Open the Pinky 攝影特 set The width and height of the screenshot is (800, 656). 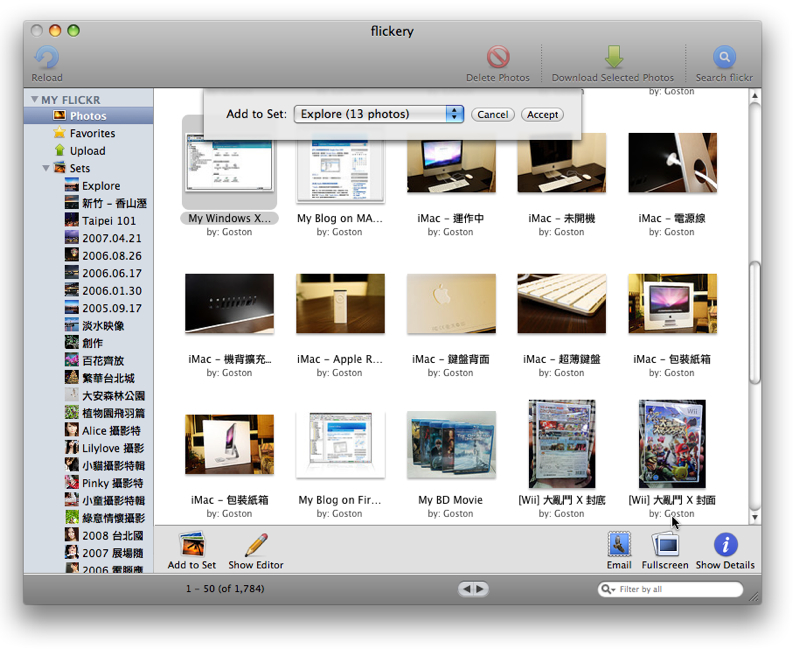pos(88,483)
